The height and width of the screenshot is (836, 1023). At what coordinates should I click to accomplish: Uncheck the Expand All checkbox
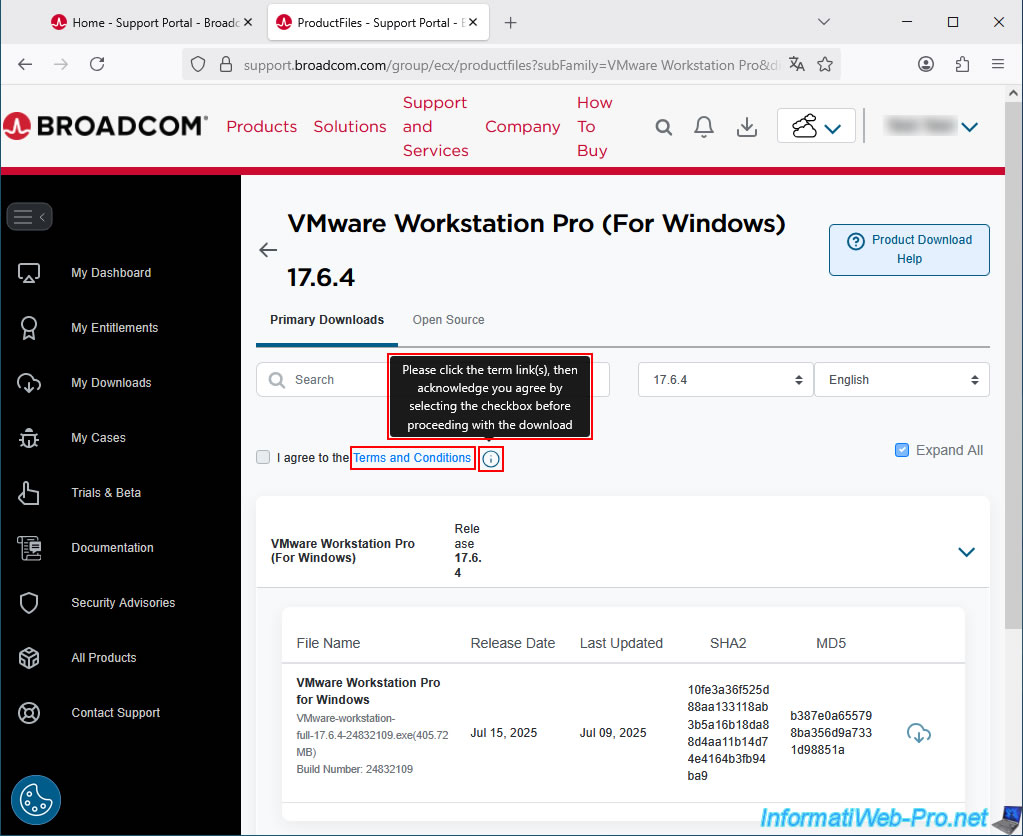click(x=902, y=450)
